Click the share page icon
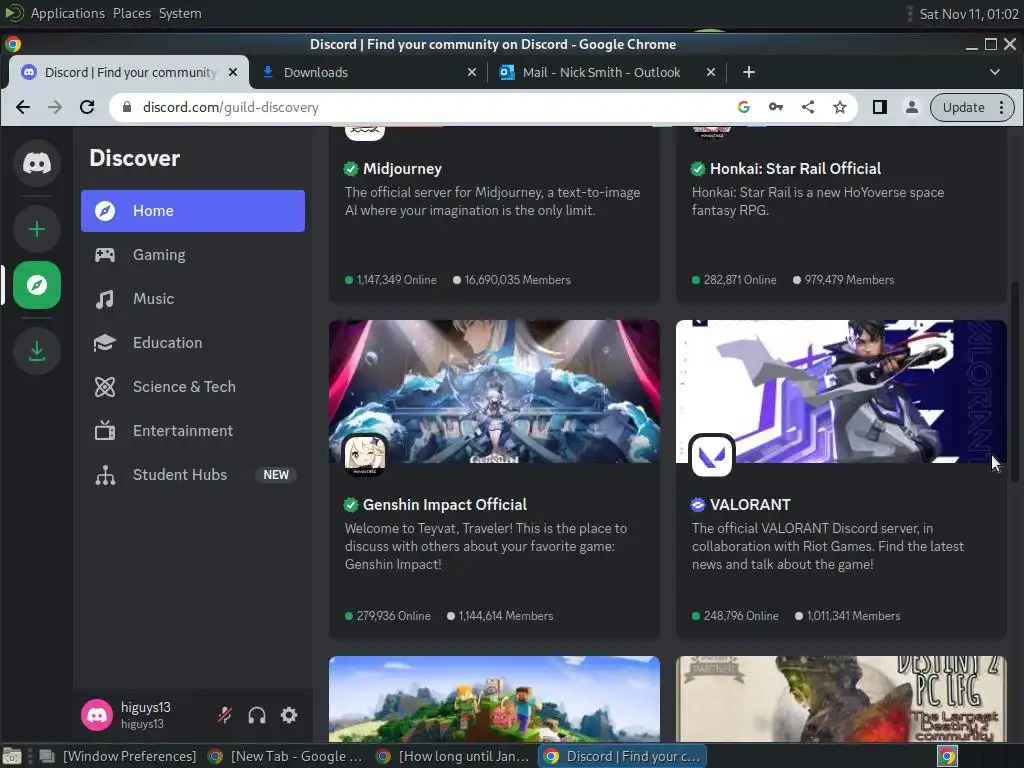 click(x=808, y=107)
